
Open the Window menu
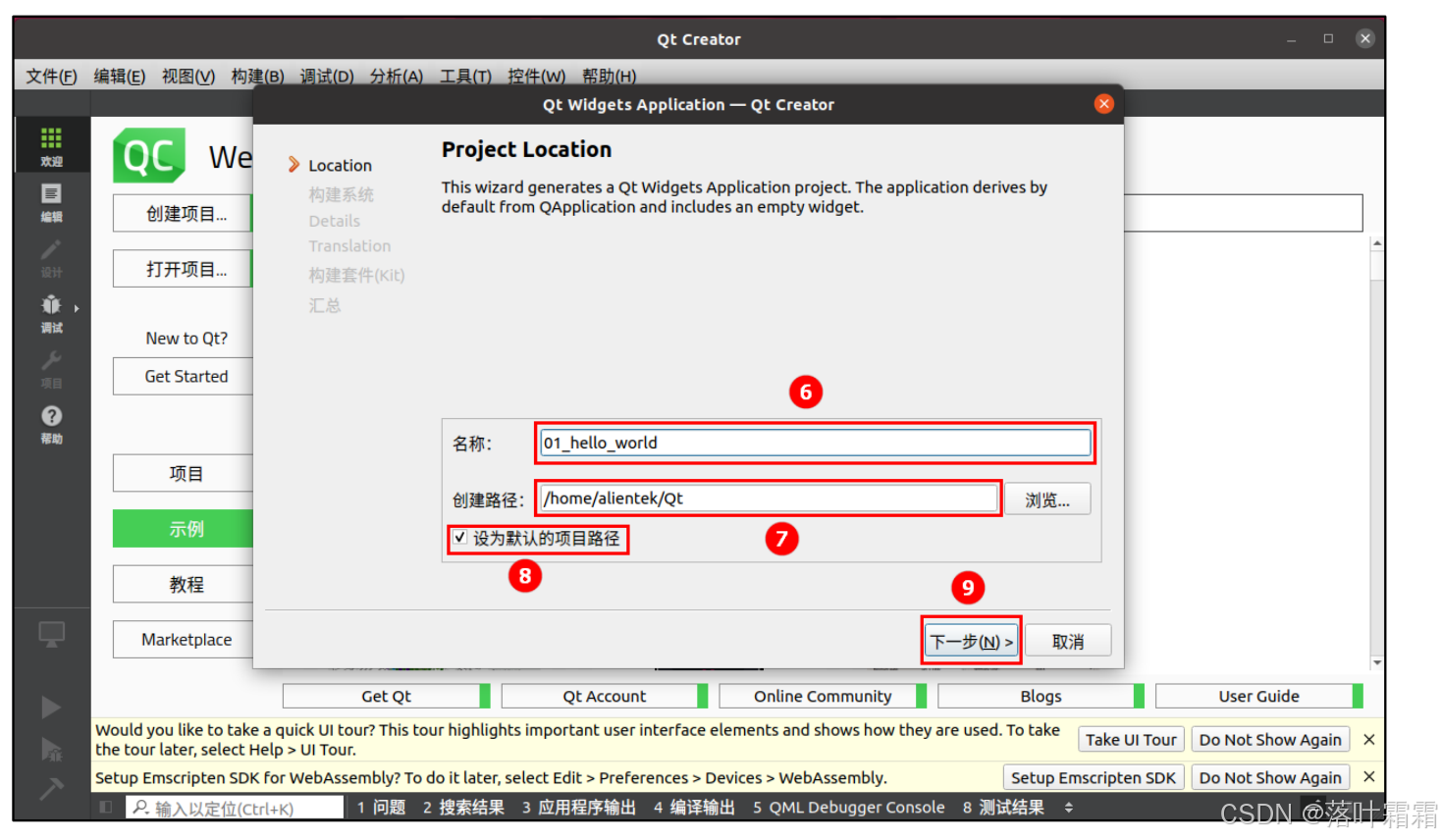tap(536, 76)
